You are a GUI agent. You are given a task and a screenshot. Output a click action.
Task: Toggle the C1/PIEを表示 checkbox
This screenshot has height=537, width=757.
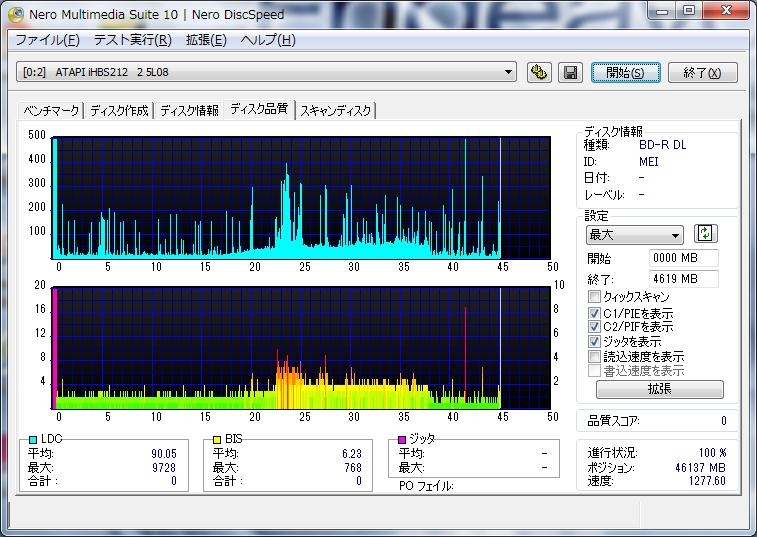(594, 313)
